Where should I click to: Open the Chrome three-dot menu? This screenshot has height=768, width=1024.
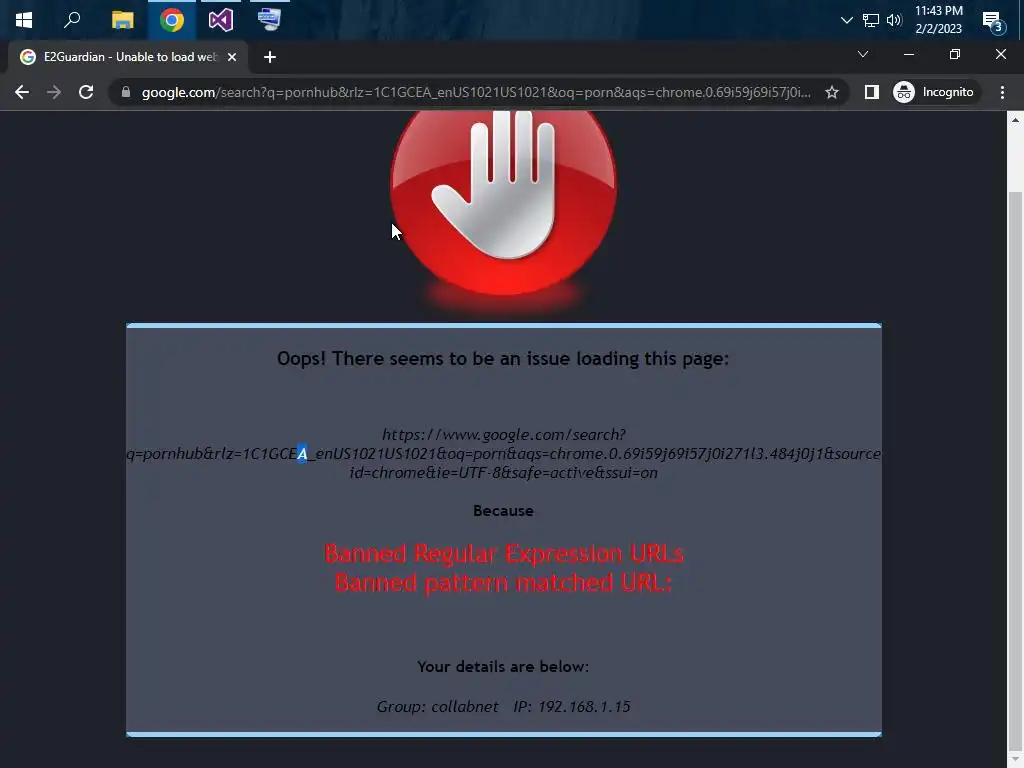(1002, 92)
